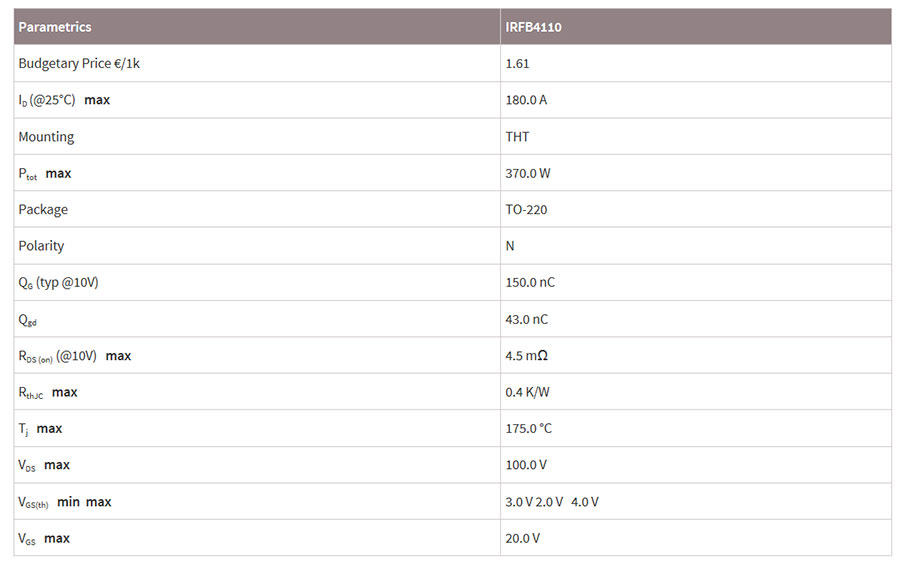
Task: Click the VGS(th) min max label
Action: (65, 502)
